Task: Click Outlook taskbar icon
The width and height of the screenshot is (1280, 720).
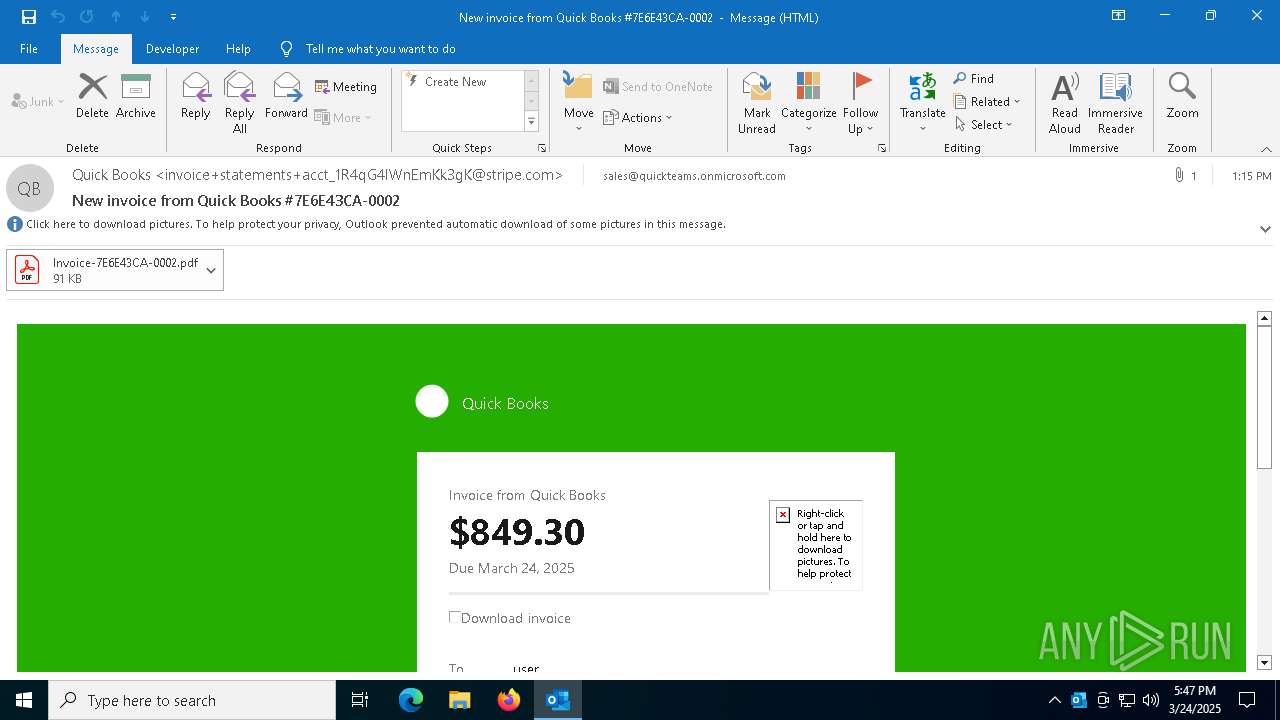Action: (558, 700)
